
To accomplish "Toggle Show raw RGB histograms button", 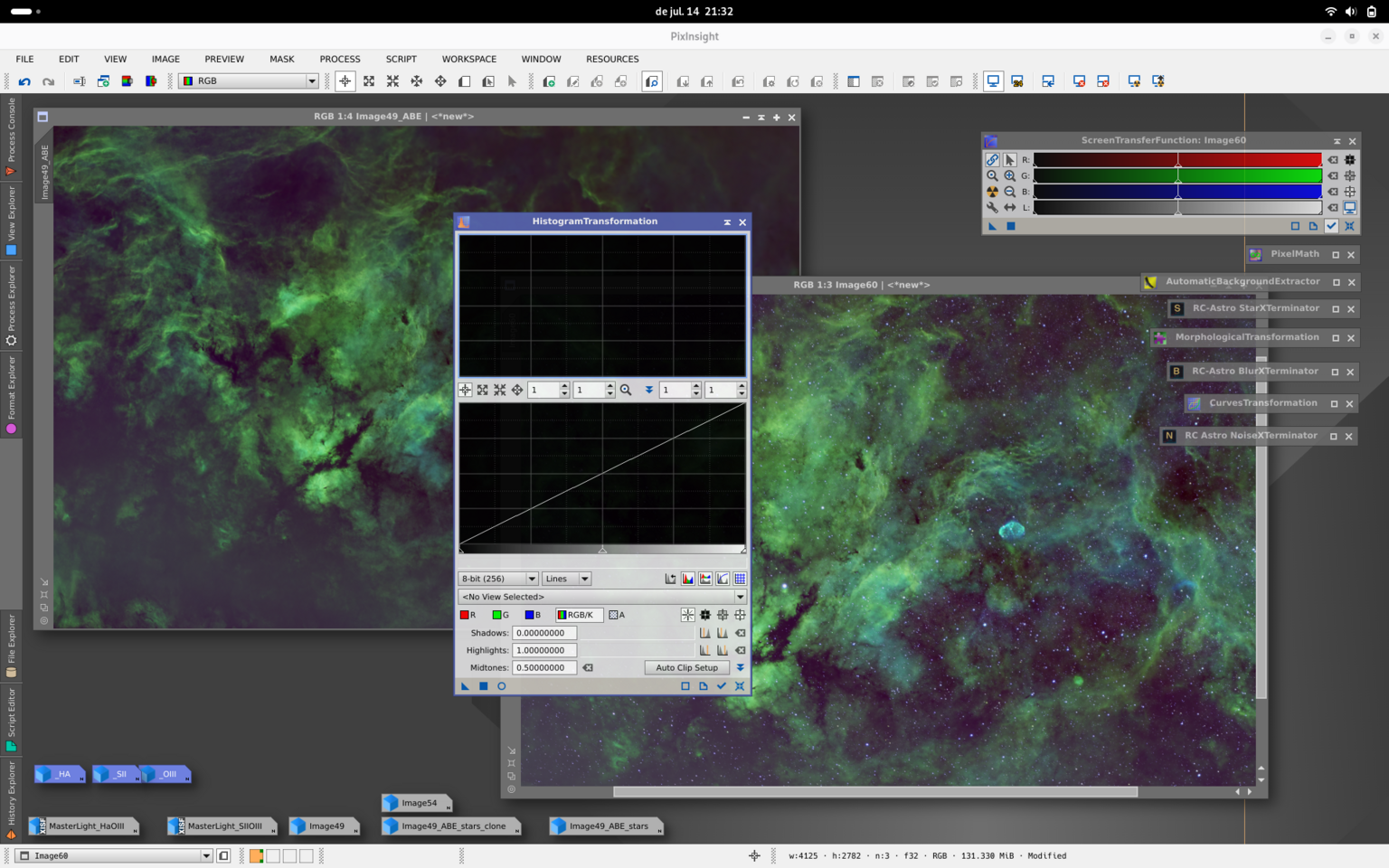I will 688,579.
